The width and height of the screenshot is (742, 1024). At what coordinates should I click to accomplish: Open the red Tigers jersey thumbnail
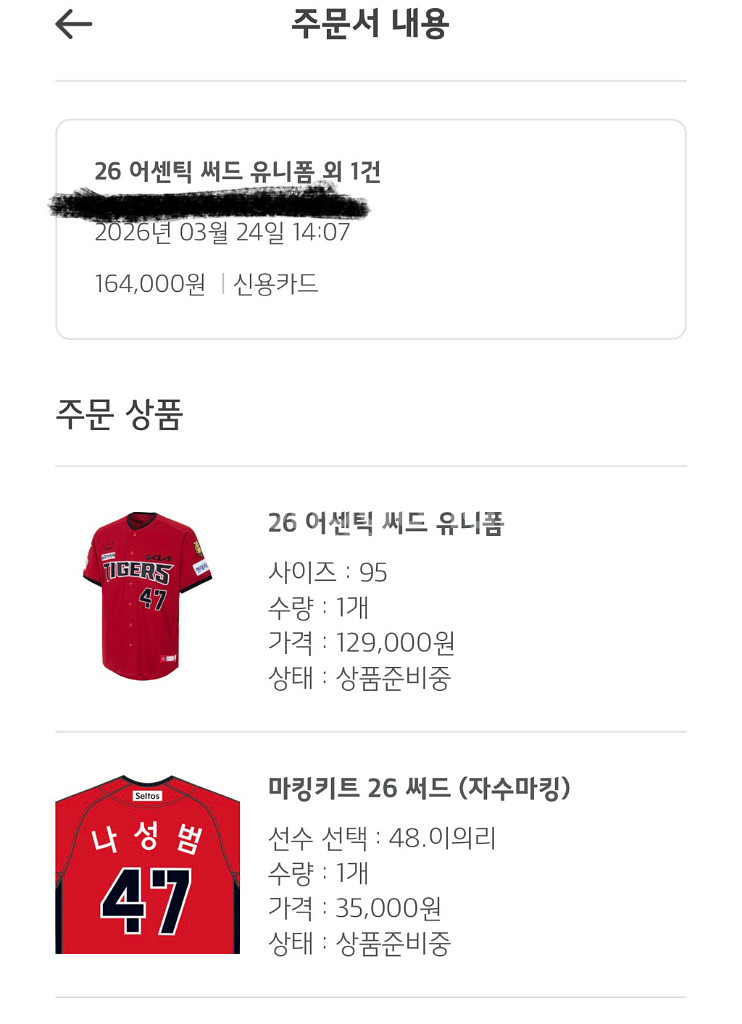pyautogui.click(x=147, y=595)
